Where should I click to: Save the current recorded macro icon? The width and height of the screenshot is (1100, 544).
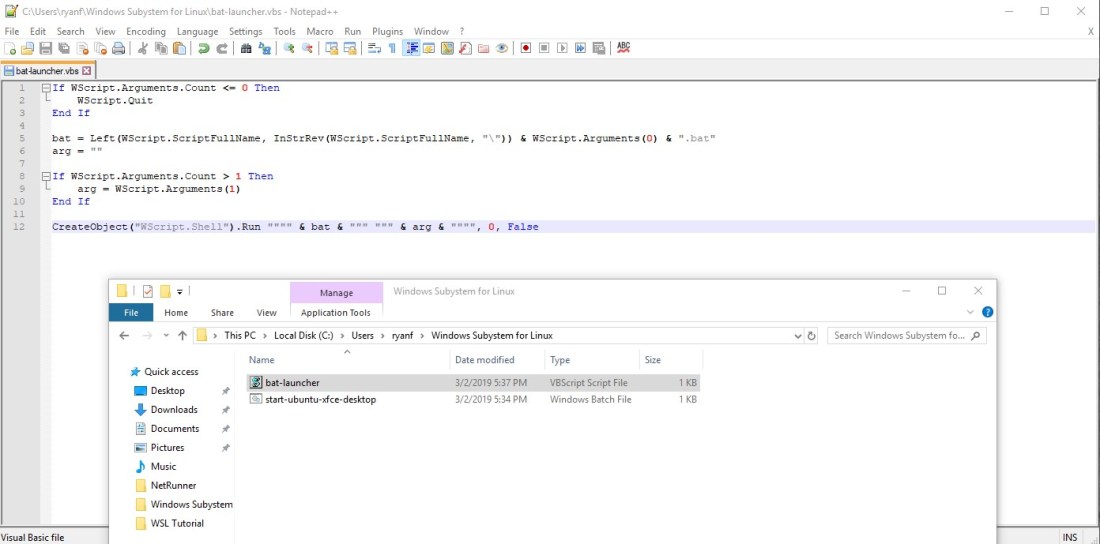[598, 48]
